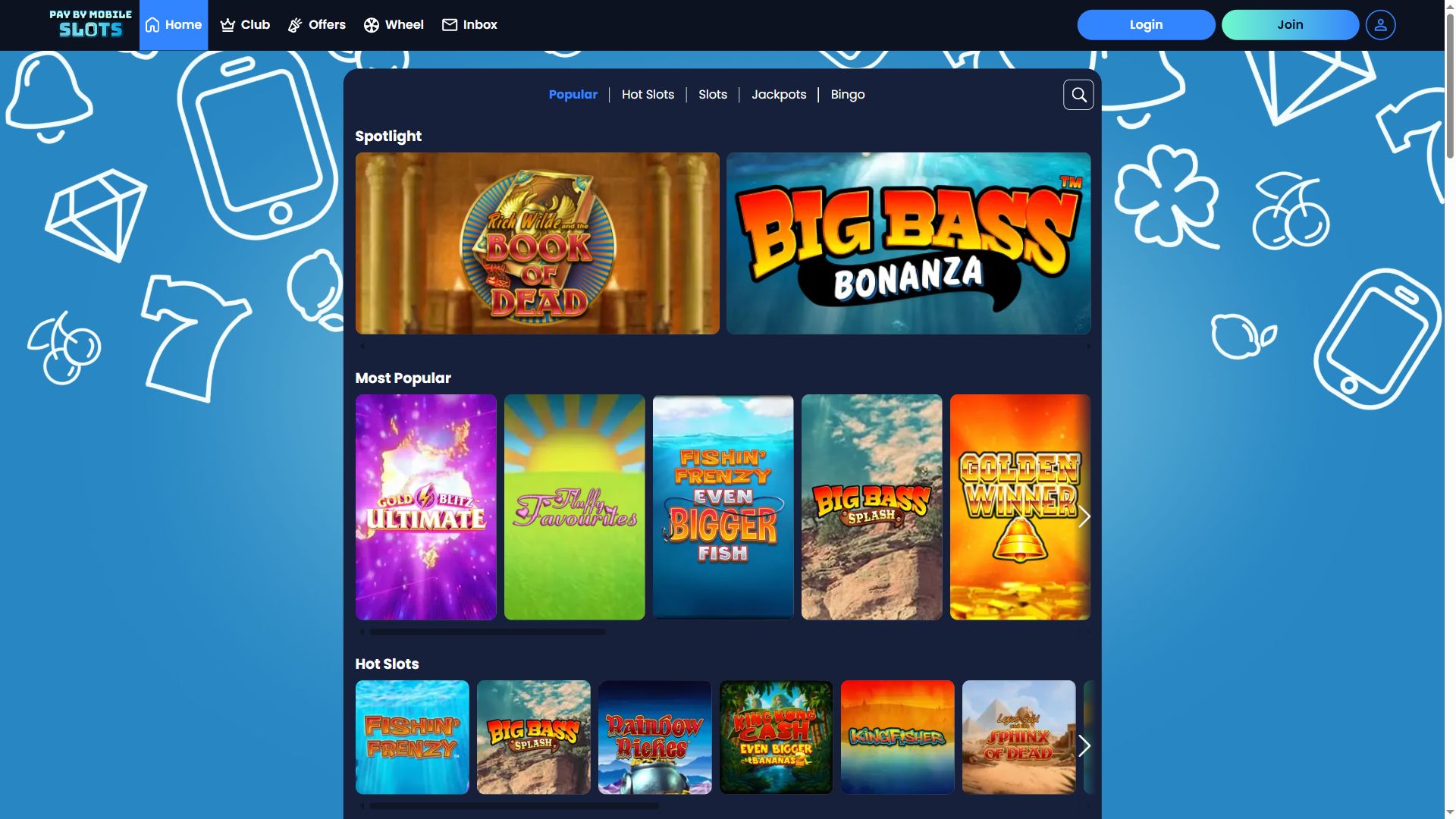
Task: Switch to the Slots tab
Action: tap(713, 95)
